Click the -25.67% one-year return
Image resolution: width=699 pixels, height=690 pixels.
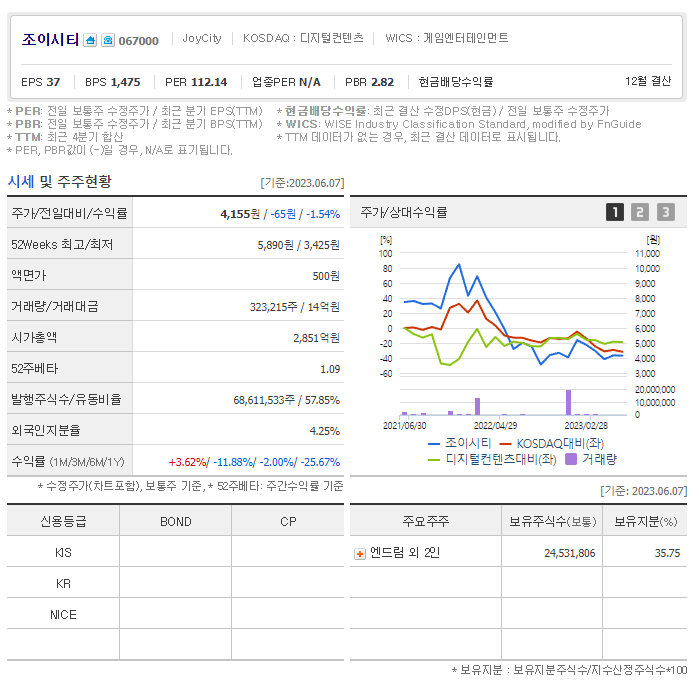[320, 462]
